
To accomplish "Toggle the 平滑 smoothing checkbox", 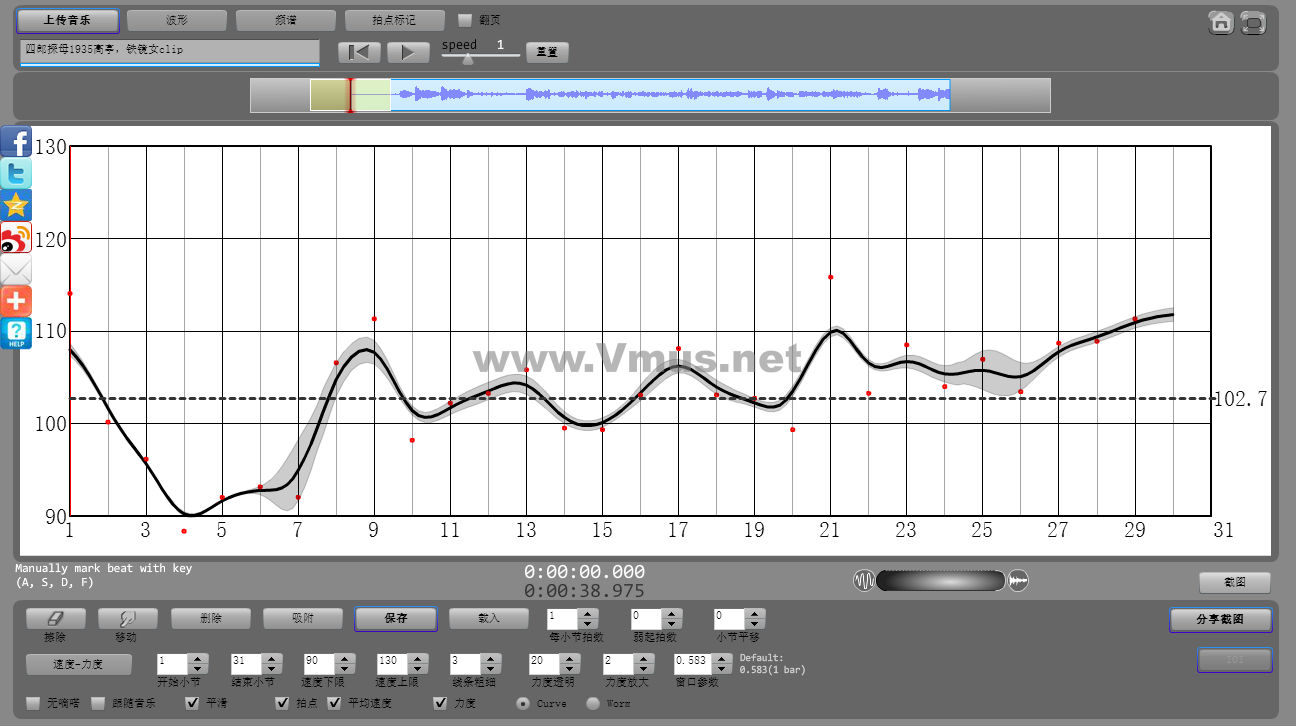I will 193,703.
